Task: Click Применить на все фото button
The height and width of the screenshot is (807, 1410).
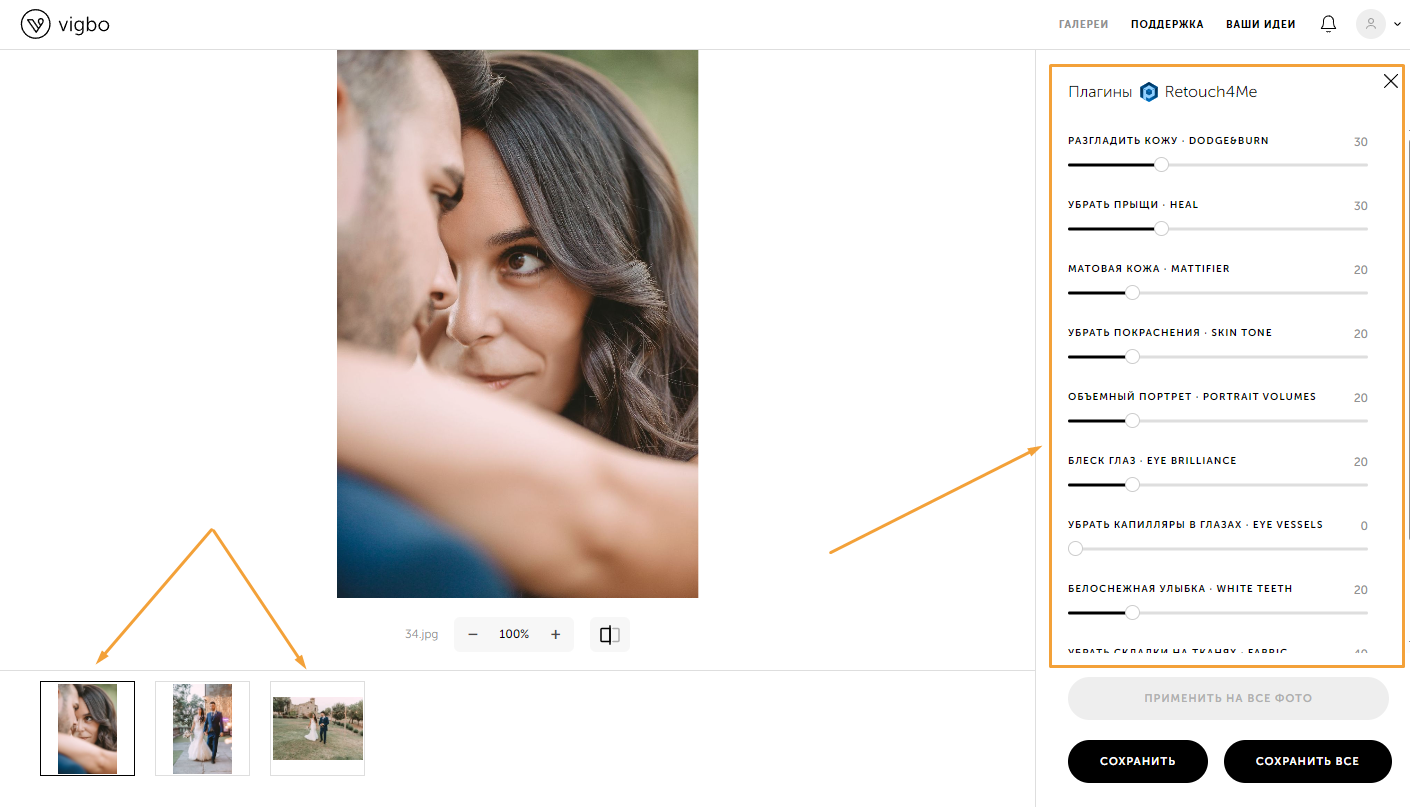Action: pos(1228,698)
